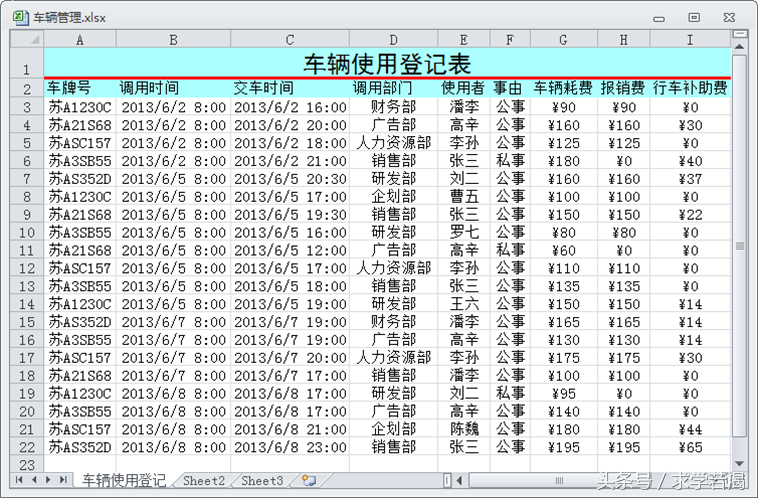Screen dimensions: 758x498
Task: Go to last sheet navigation arrow
Action: coord(63,480)
